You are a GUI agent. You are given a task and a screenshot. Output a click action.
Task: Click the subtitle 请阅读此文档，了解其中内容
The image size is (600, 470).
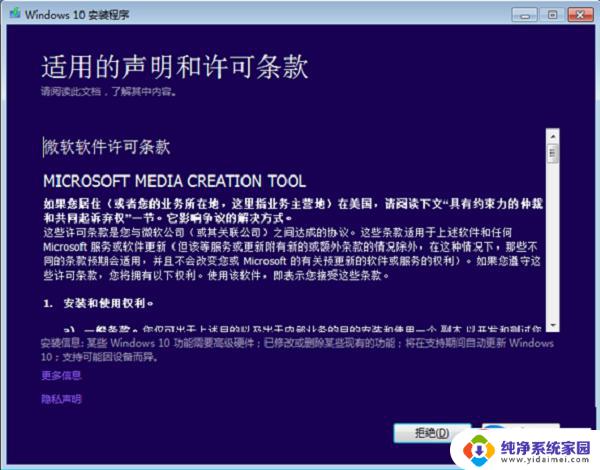click(109, 91)
